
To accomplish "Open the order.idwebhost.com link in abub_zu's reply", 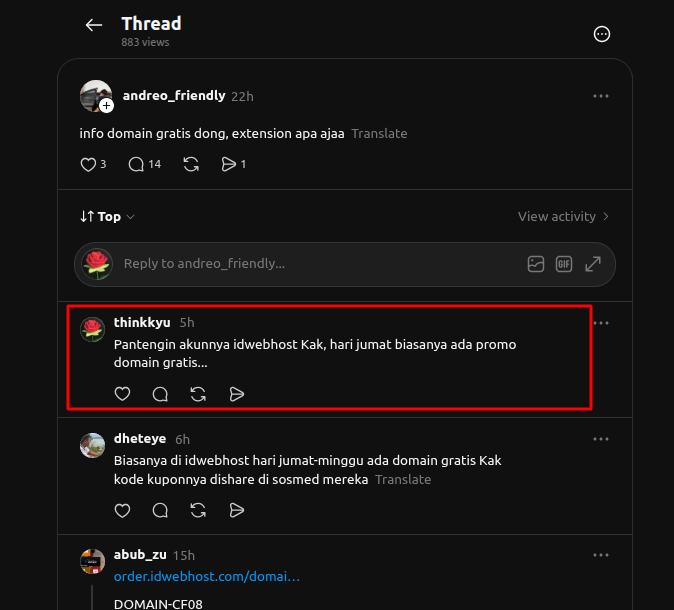I will 207,576.
